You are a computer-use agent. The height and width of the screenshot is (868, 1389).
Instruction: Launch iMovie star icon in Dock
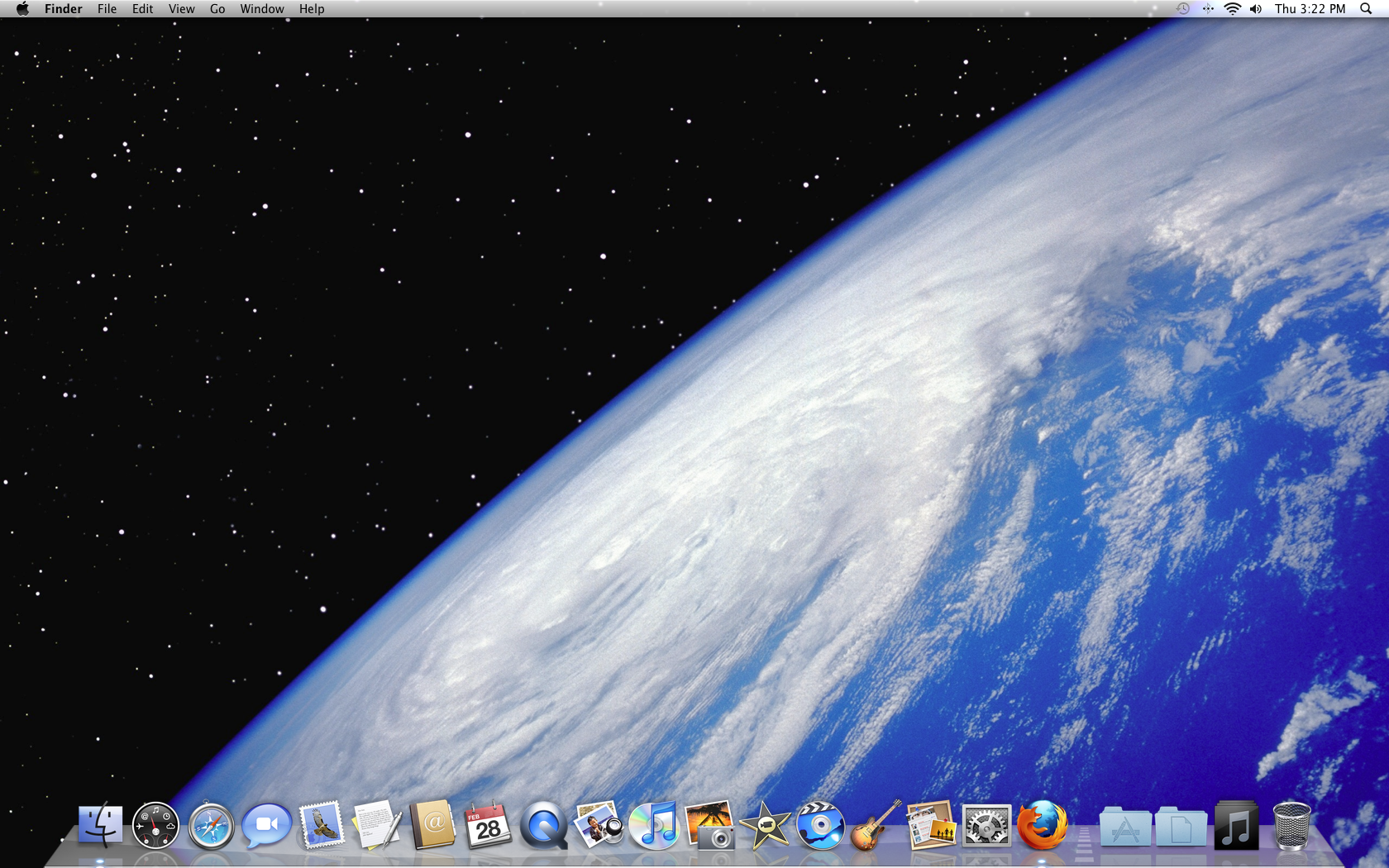click(x=766, y=826)
